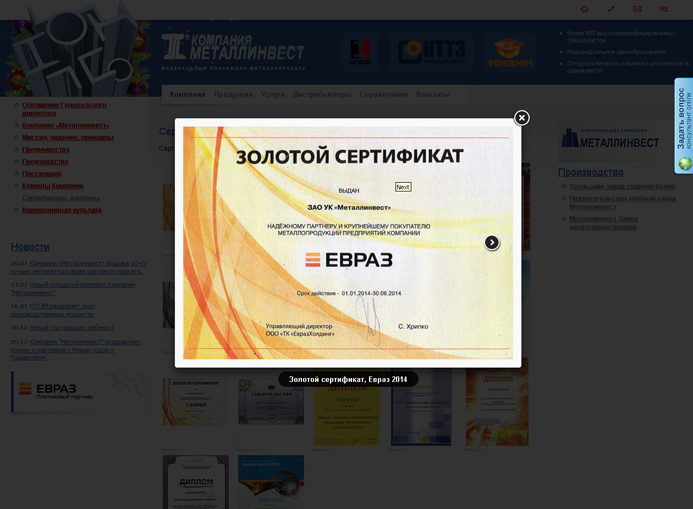This screenshot has height=509, width=693.
Task: Click the blue Металл-Экспо diploma thumbnail
Action: [271, 482]
